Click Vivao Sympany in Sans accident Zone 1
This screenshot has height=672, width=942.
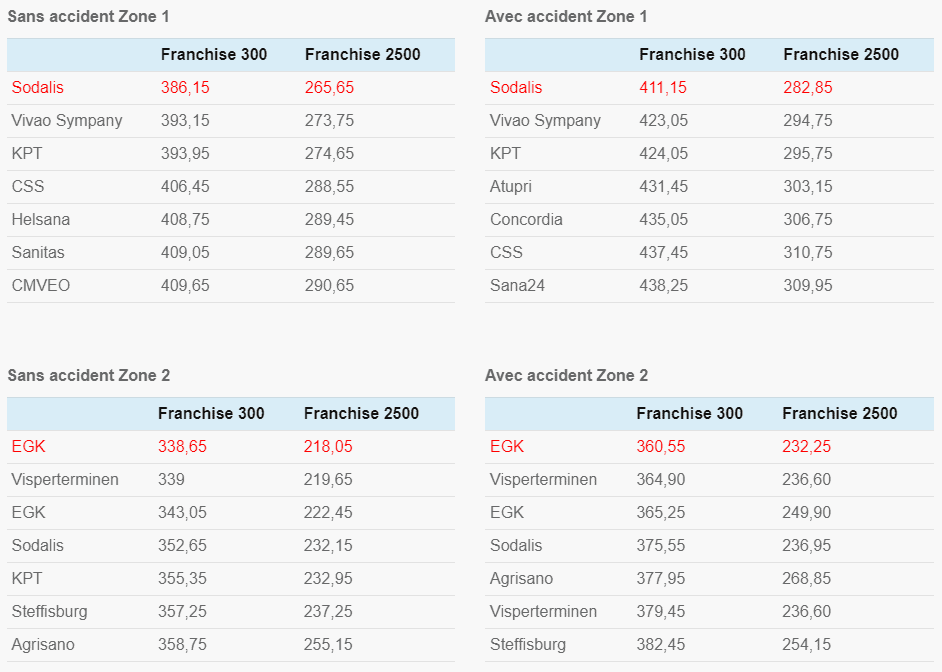67,121
